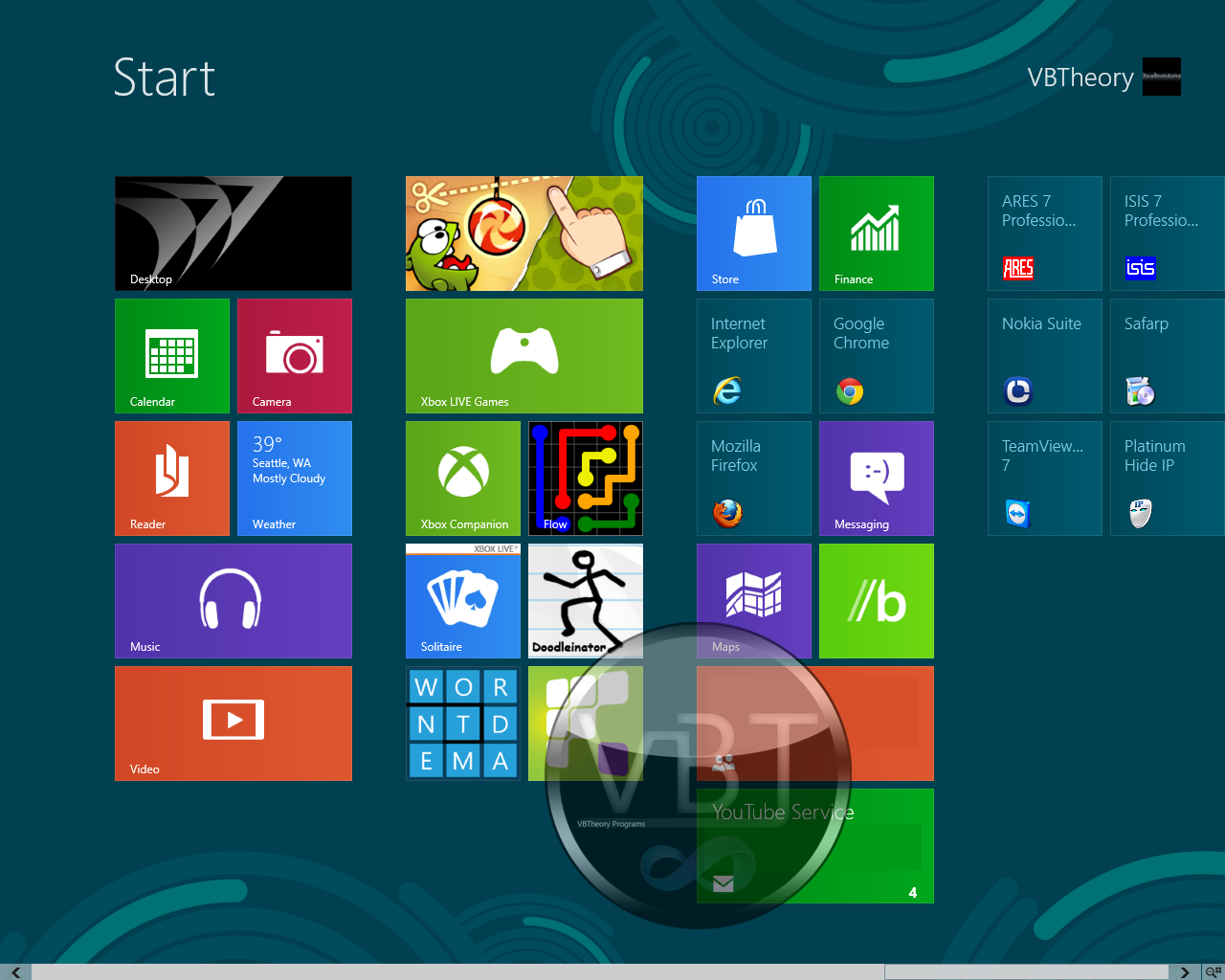Launch the Google Chrome tile
This screenshot has width=1225, height=980.
877,356
